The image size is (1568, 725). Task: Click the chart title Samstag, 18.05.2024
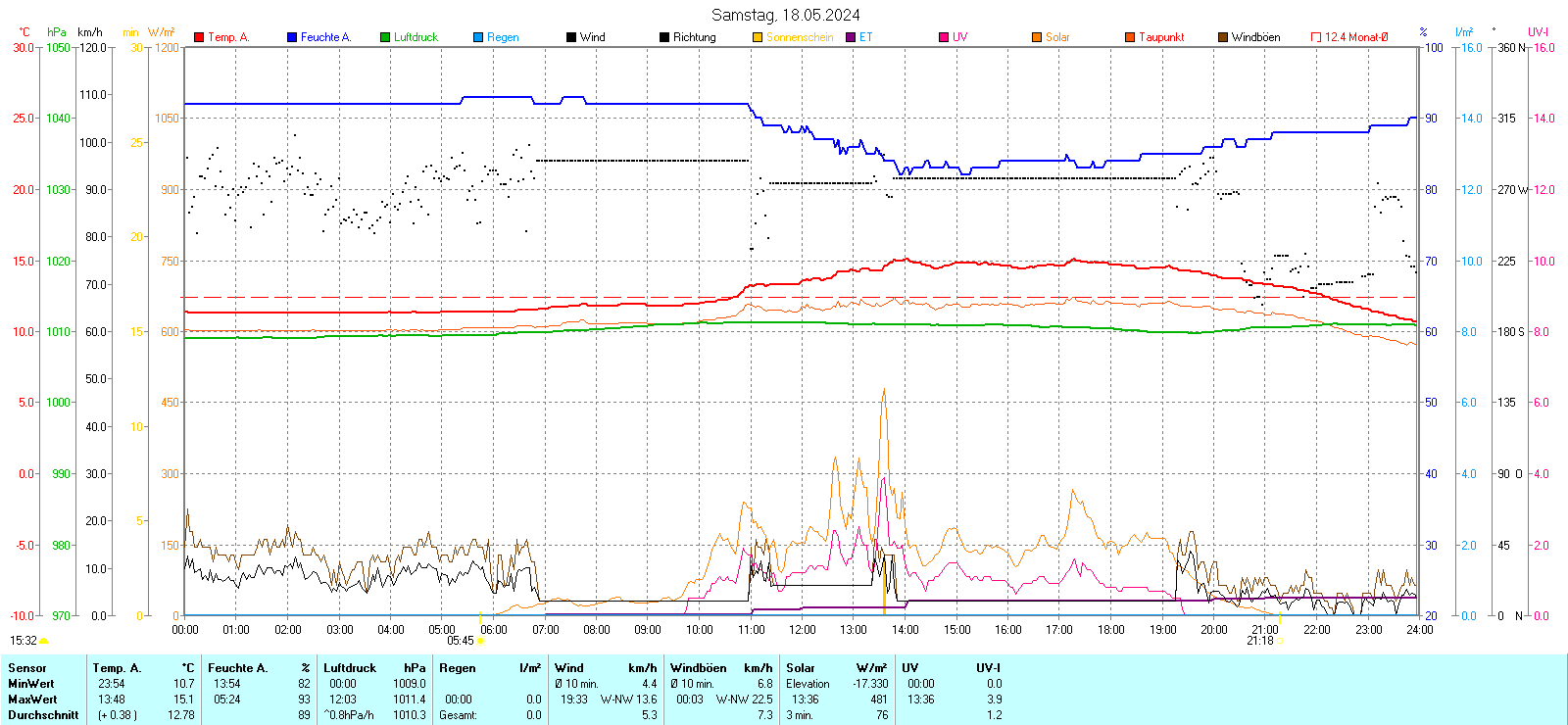point(785,15)
